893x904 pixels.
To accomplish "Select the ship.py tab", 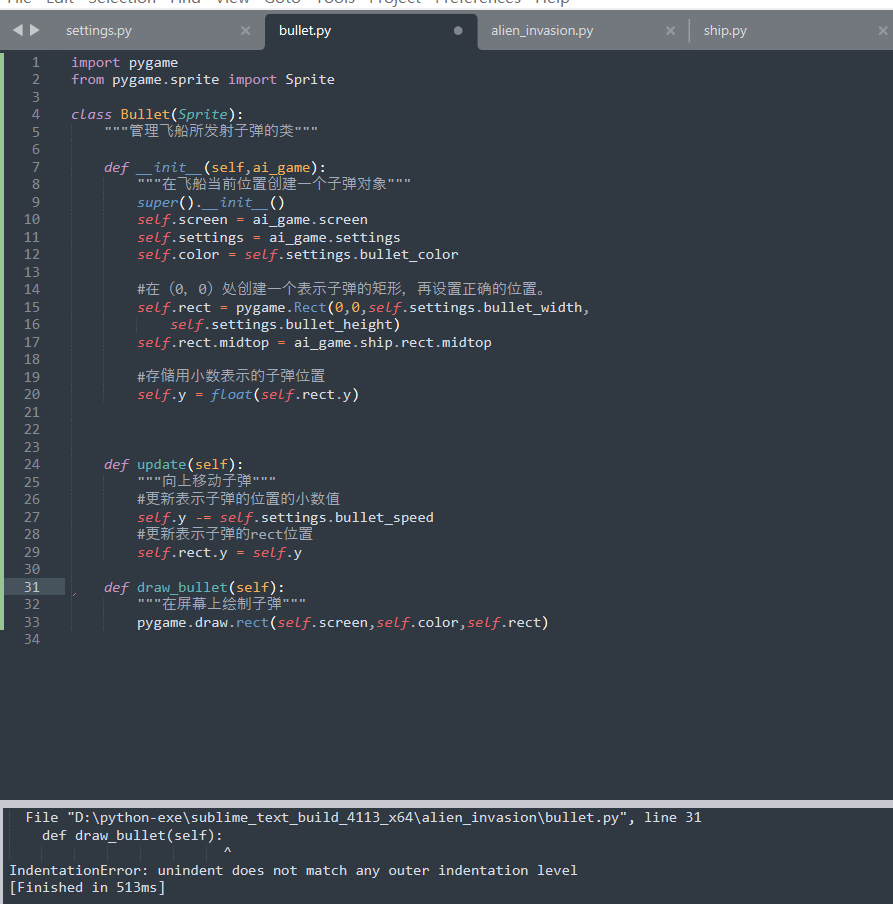I will 724,31.
